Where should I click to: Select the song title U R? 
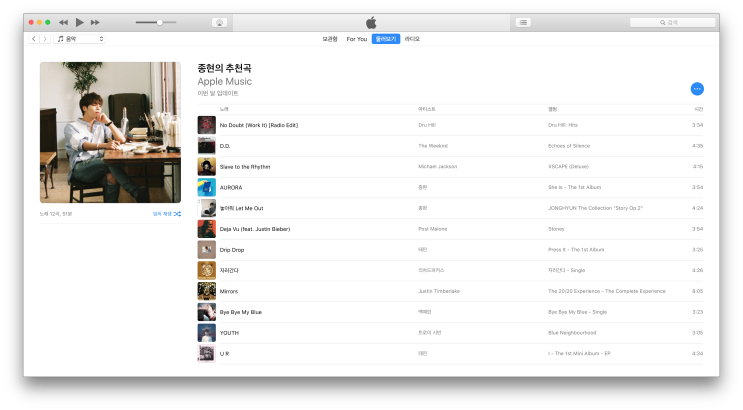[x=225, y=354]
